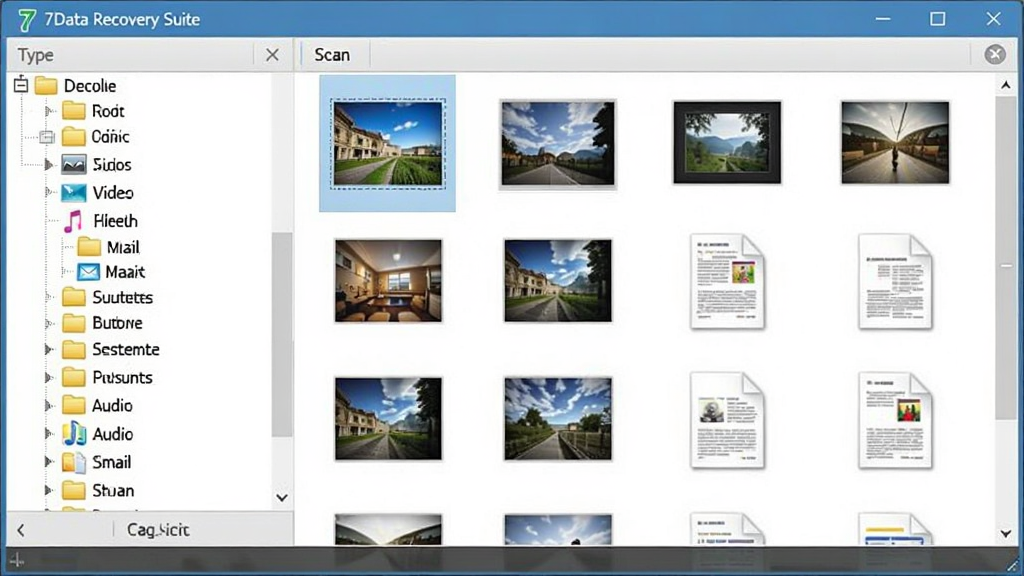Click the Miail folder icon
1024x576 pixels.
(x=89, y=247)
